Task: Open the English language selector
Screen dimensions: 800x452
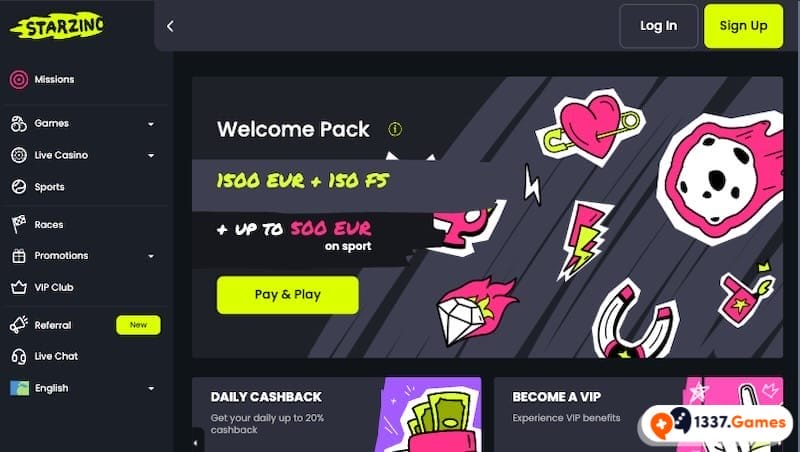Action: (x=83, y=388)
